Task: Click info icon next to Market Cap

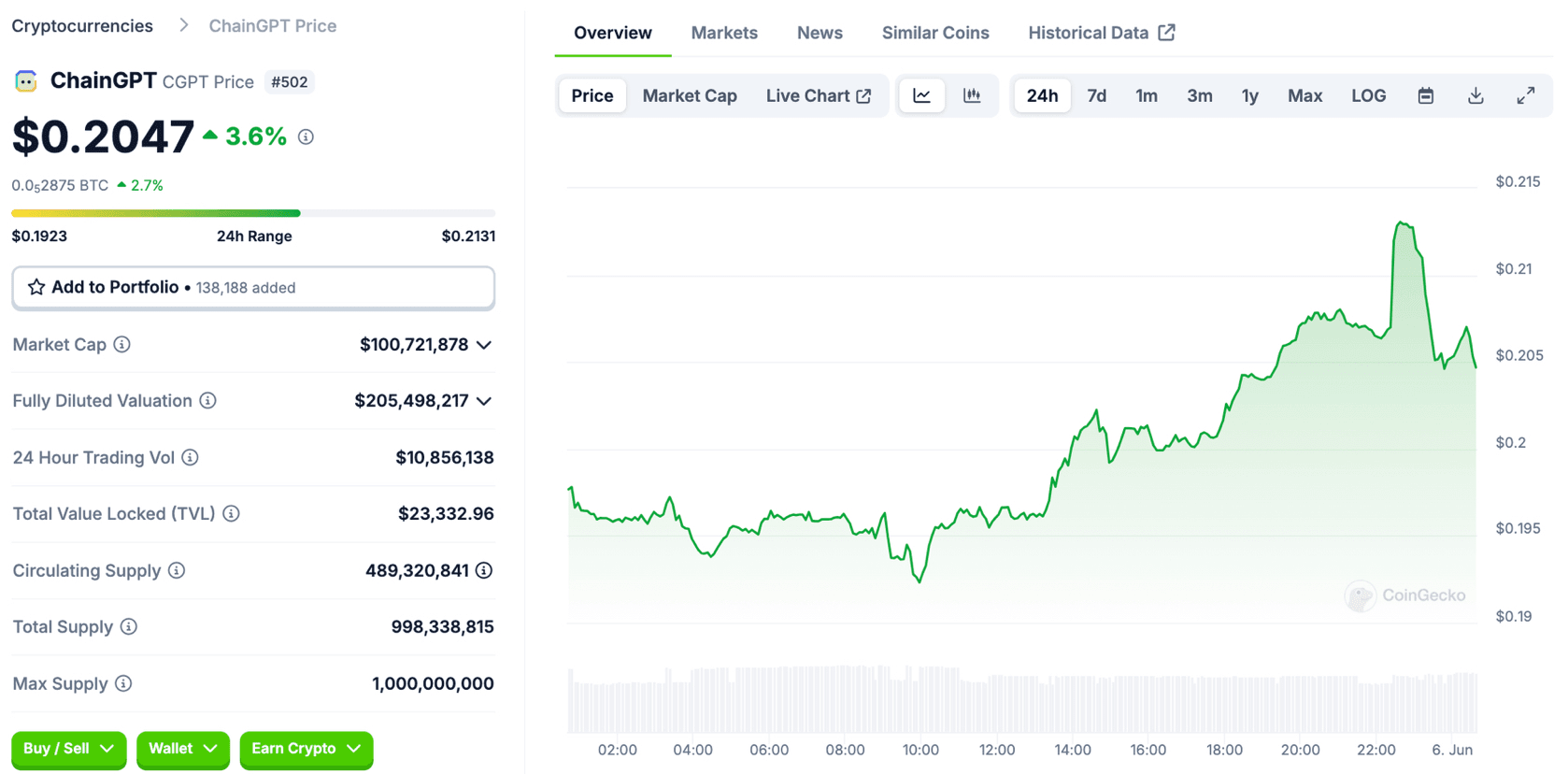Action: click(x=122, y=345)
